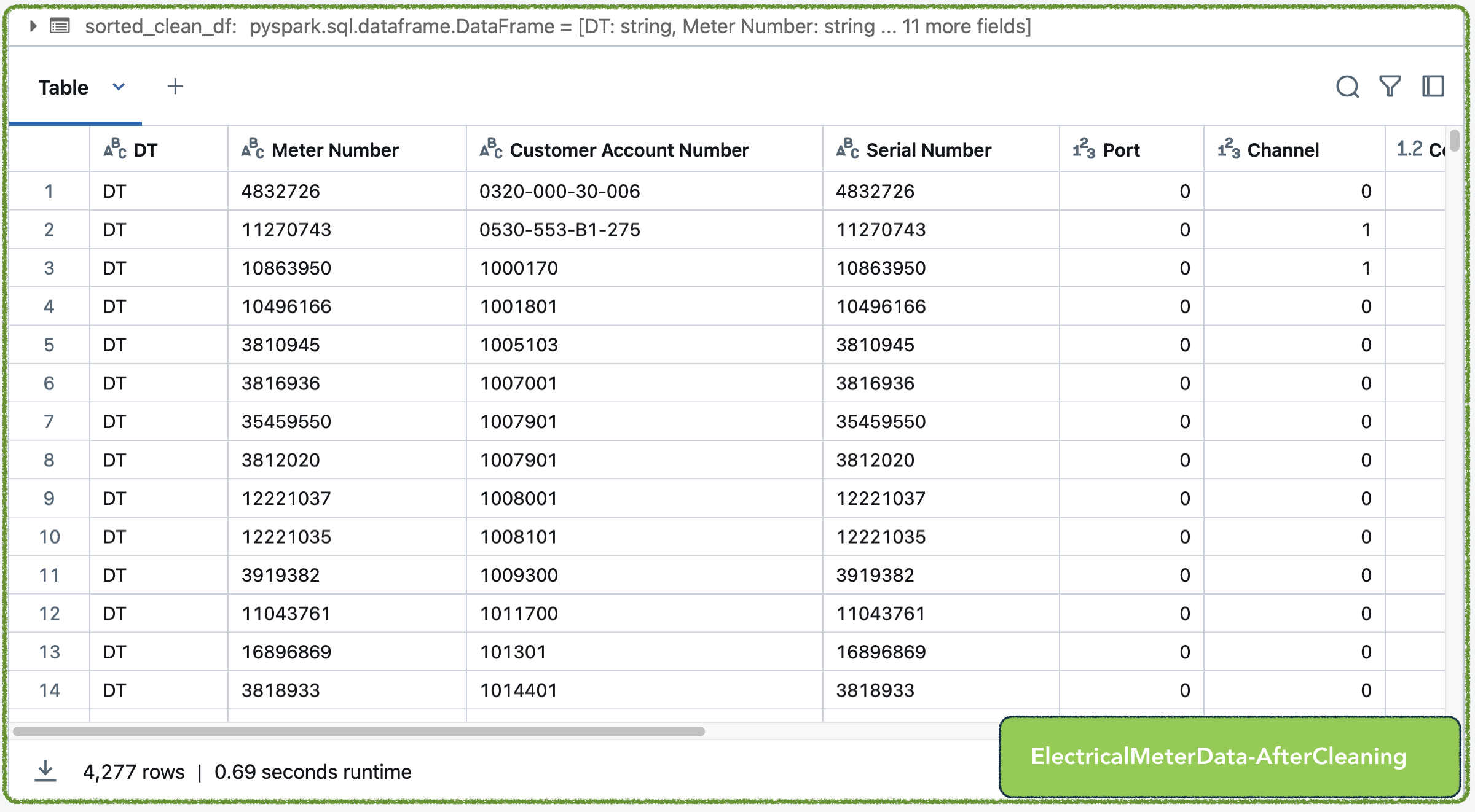Click the Meter Number column header
This screenshot has width=1475, height=812.
click(347, 149)
